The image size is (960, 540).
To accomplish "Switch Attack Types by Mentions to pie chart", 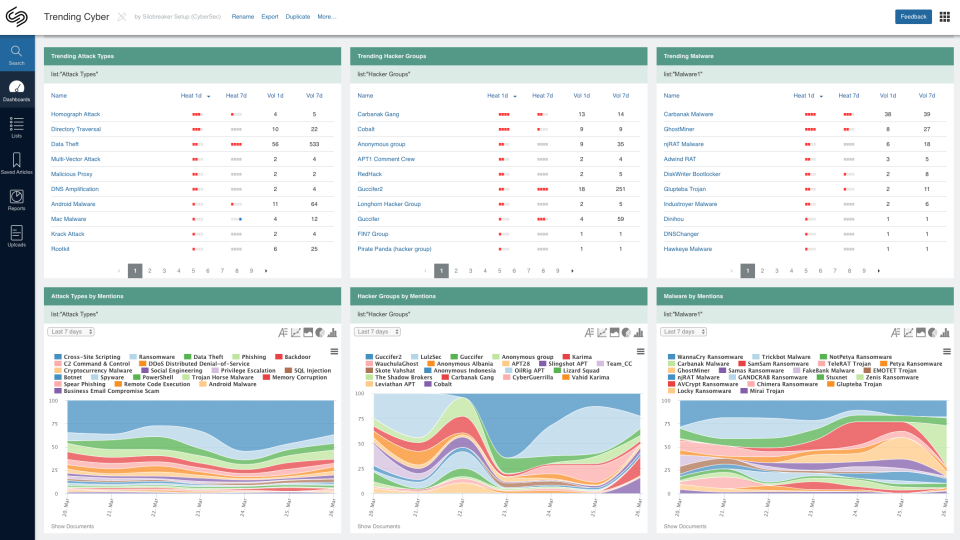I will (x=320, y=332).
